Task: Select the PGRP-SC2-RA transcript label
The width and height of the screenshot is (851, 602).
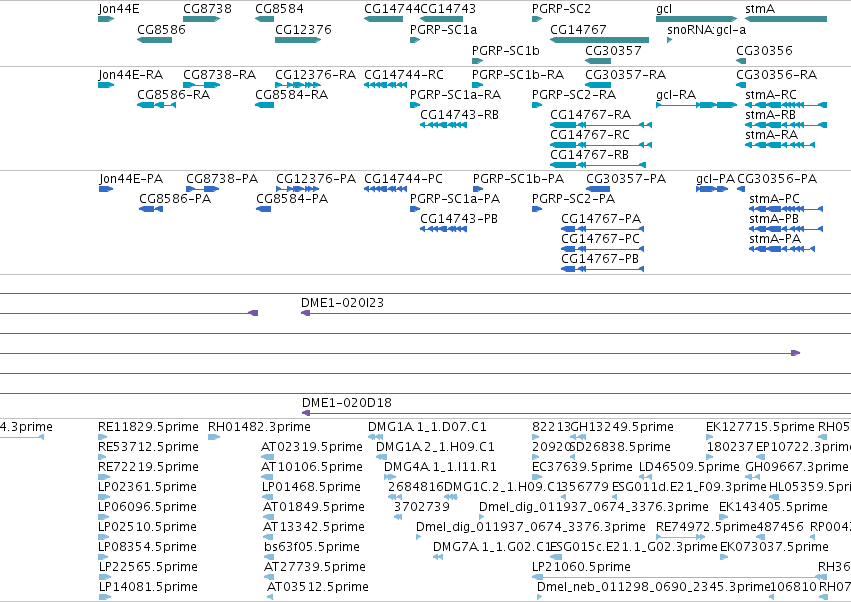Action: click(x=574, y=94)
